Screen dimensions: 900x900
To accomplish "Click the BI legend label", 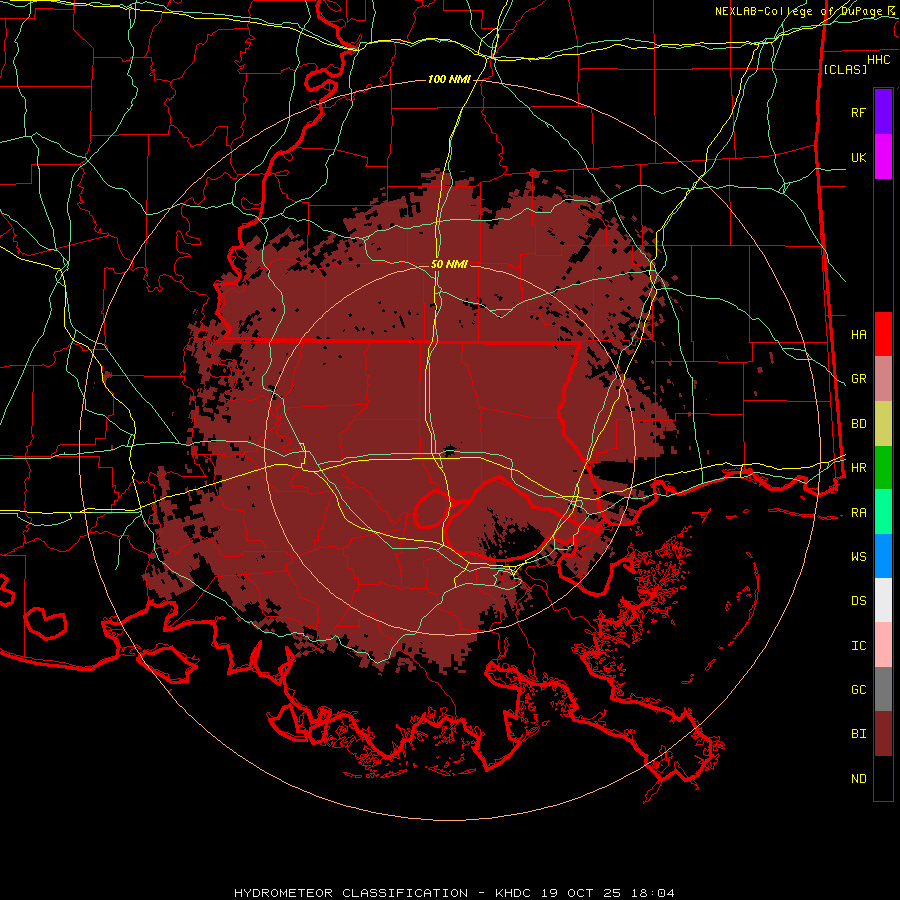I will click(x=858, y=734).
